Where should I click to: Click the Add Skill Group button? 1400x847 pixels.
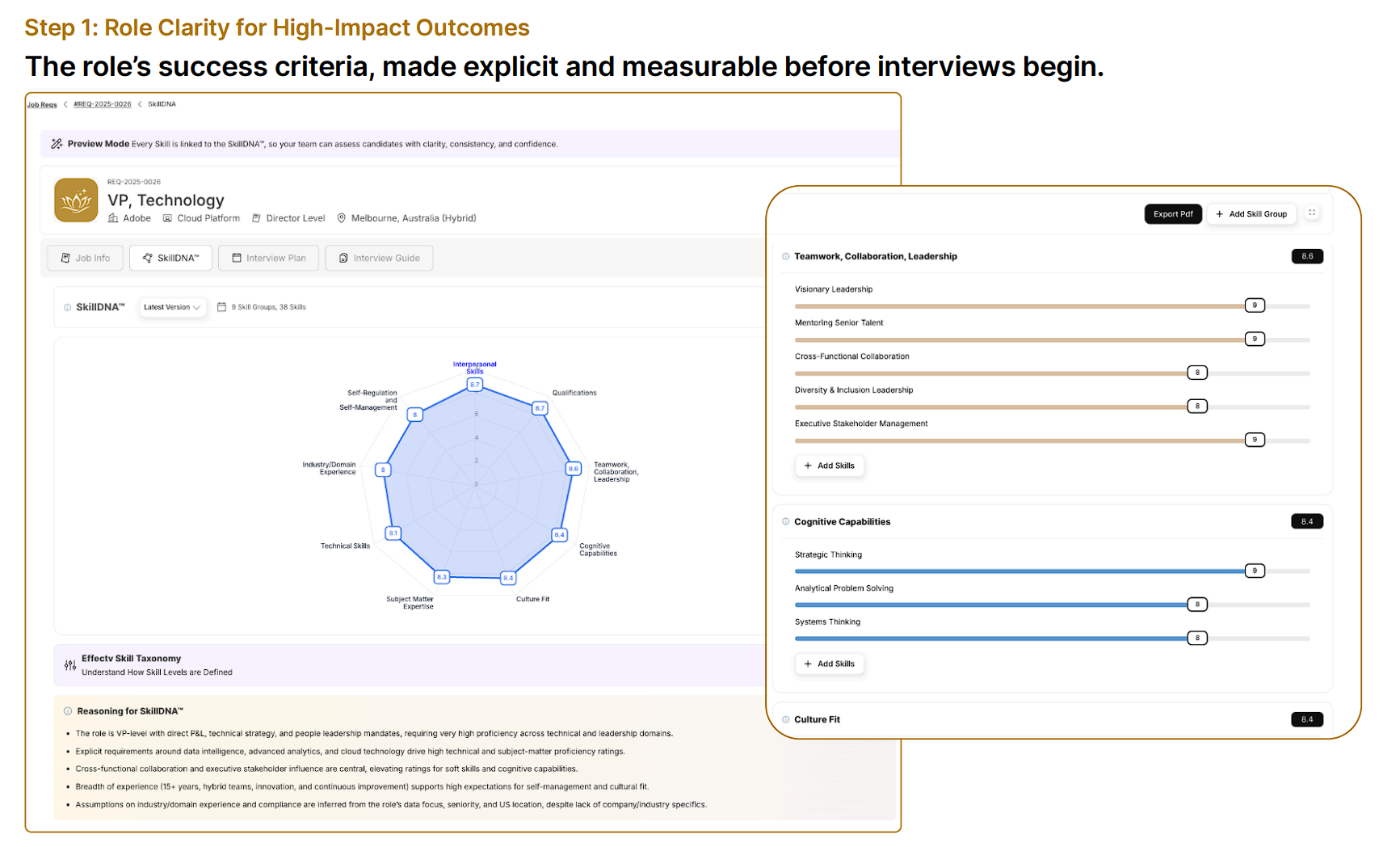(x=1251, y=214)
